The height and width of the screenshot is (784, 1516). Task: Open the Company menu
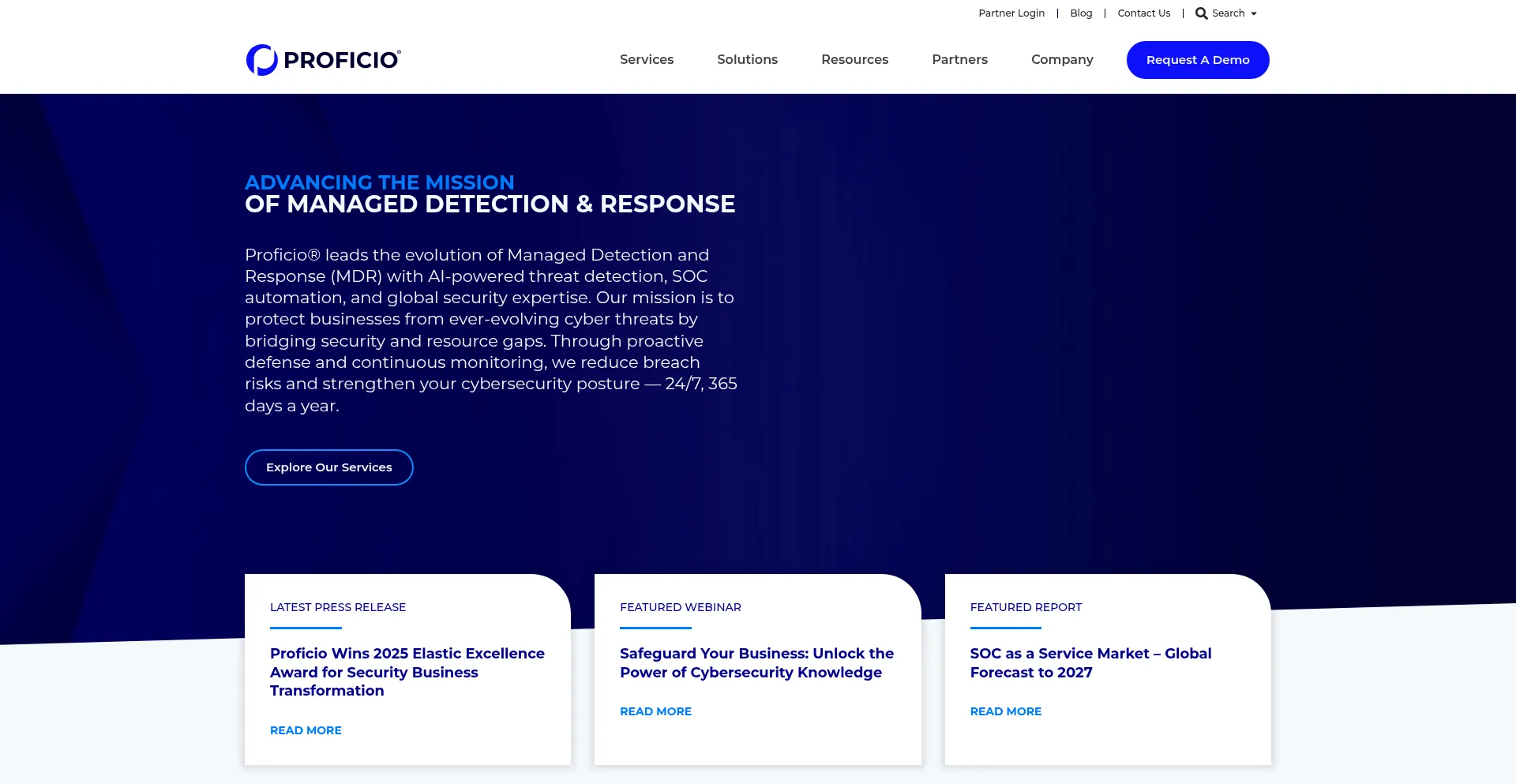[x=1062, y=60]
